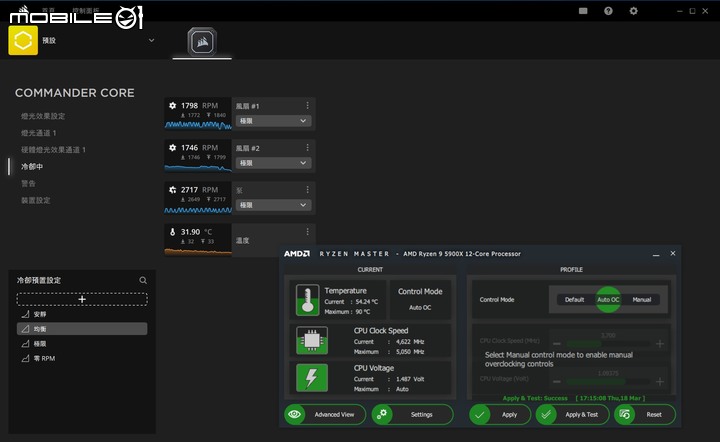Minimize the Ryzen Master window

click(x=656, y=254)
